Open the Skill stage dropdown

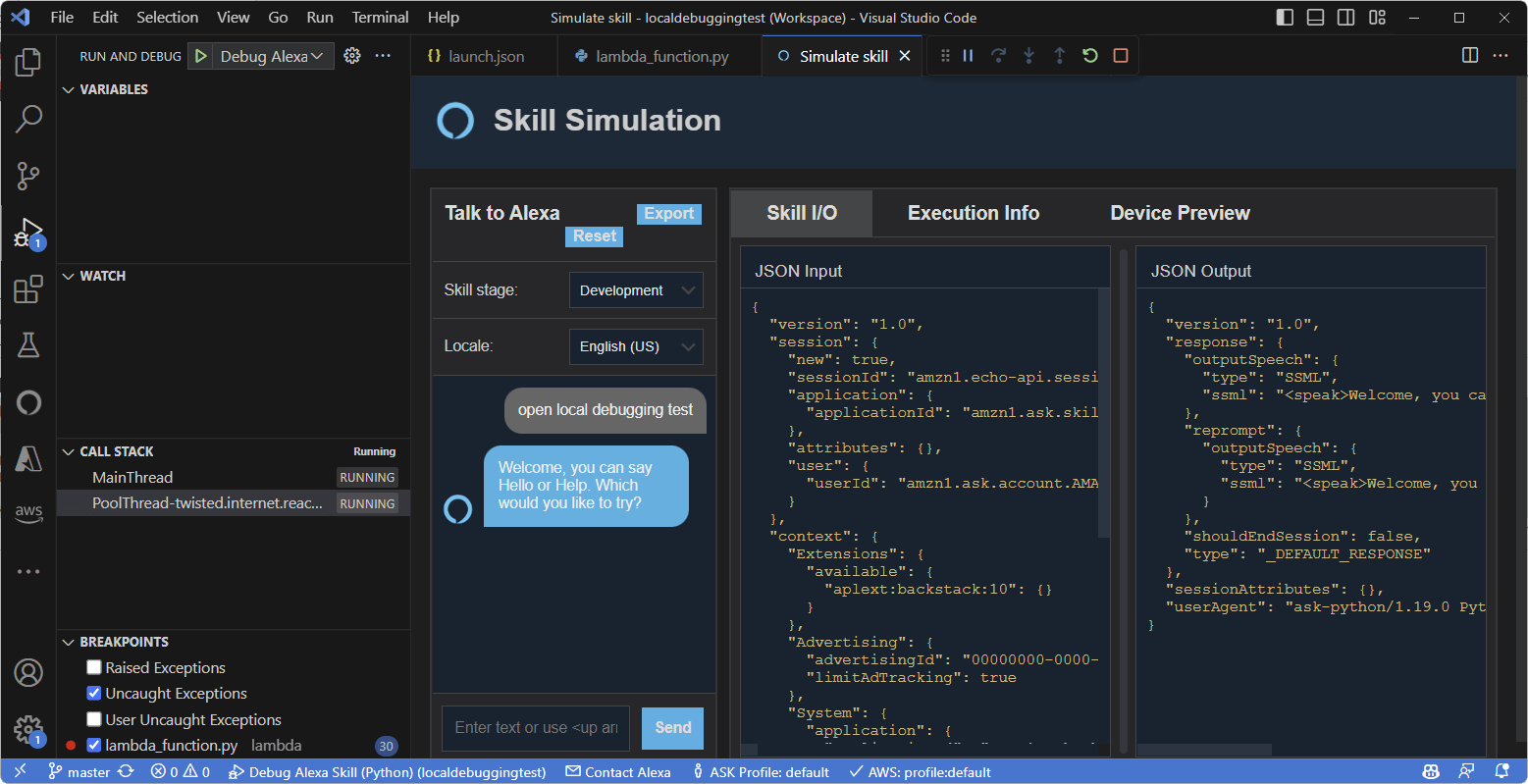[636, 289]
